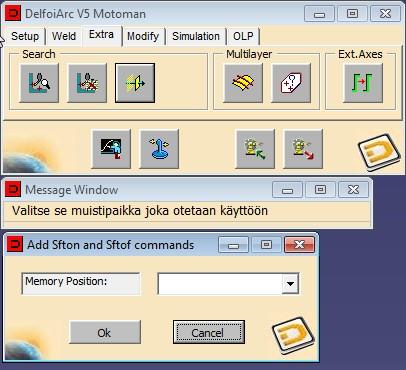Image resolution: width=406 pixels, height=370 pixels.
Task: Click the Delfoi logo in Sfton dialog
Action: point(293,335)
